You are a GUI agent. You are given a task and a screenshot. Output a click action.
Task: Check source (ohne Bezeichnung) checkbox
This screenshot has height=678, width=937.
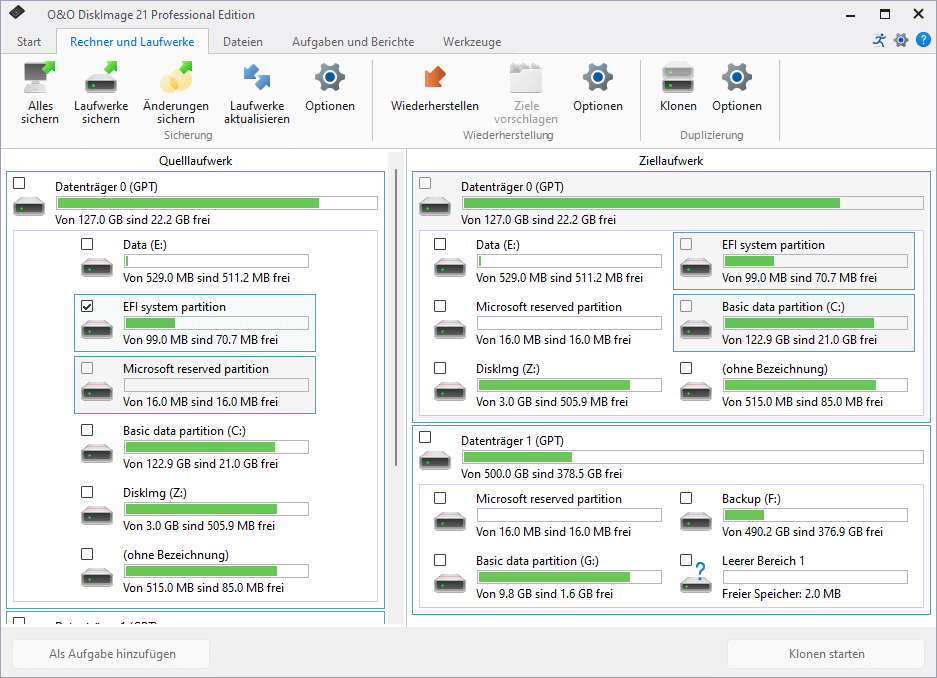click(87, 554)
